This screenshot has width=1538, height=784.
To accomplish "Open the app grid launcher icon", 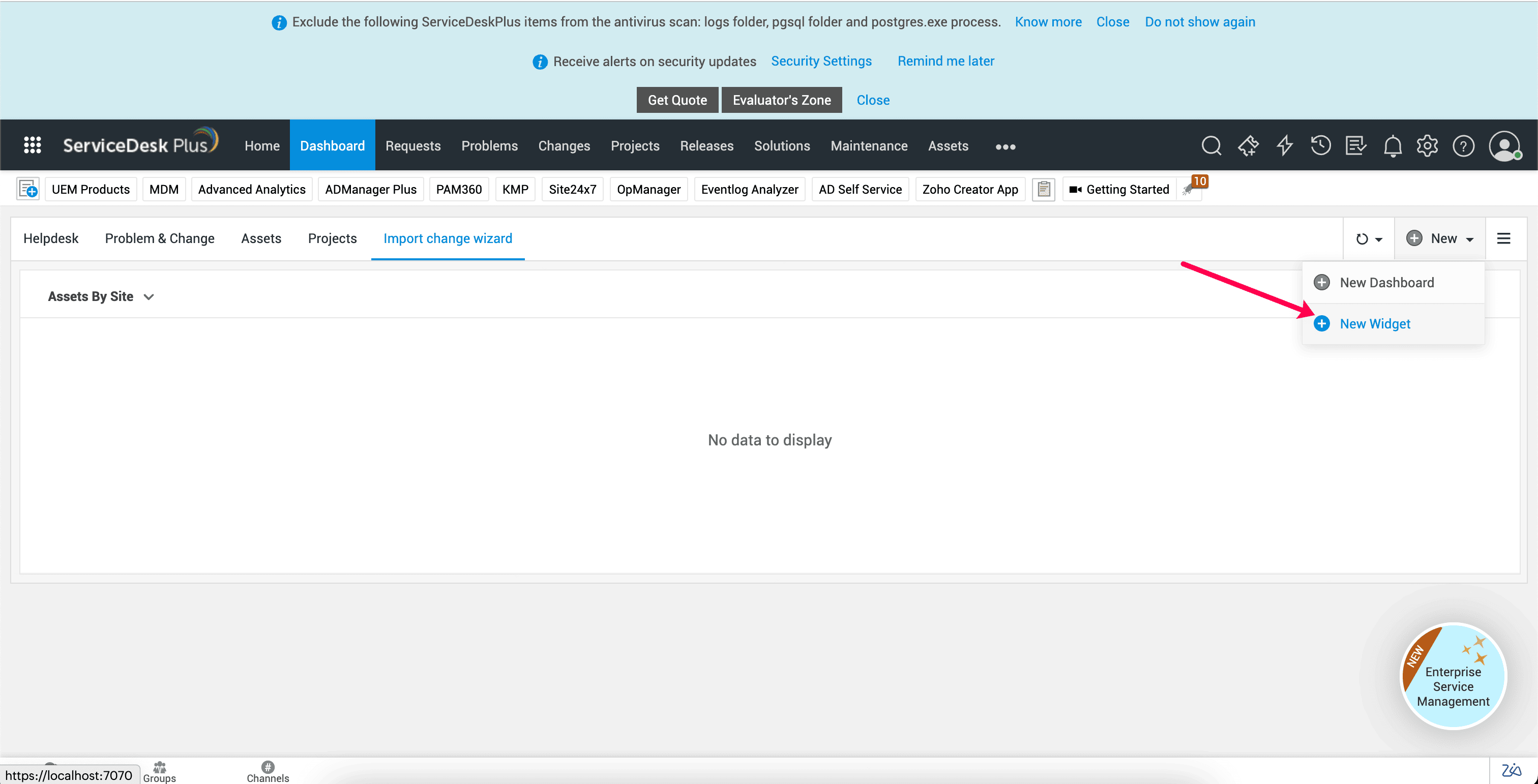I will click(32, 145).
